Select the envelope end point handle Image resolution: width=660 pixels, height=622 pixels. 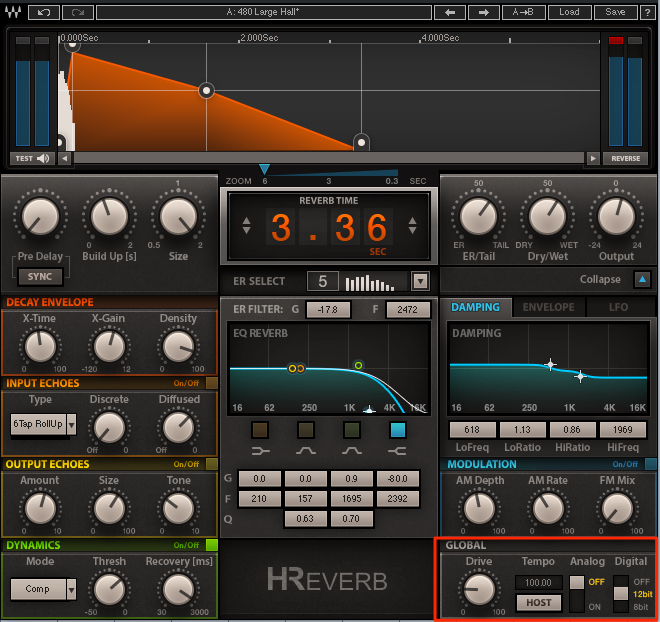(361, 143)
